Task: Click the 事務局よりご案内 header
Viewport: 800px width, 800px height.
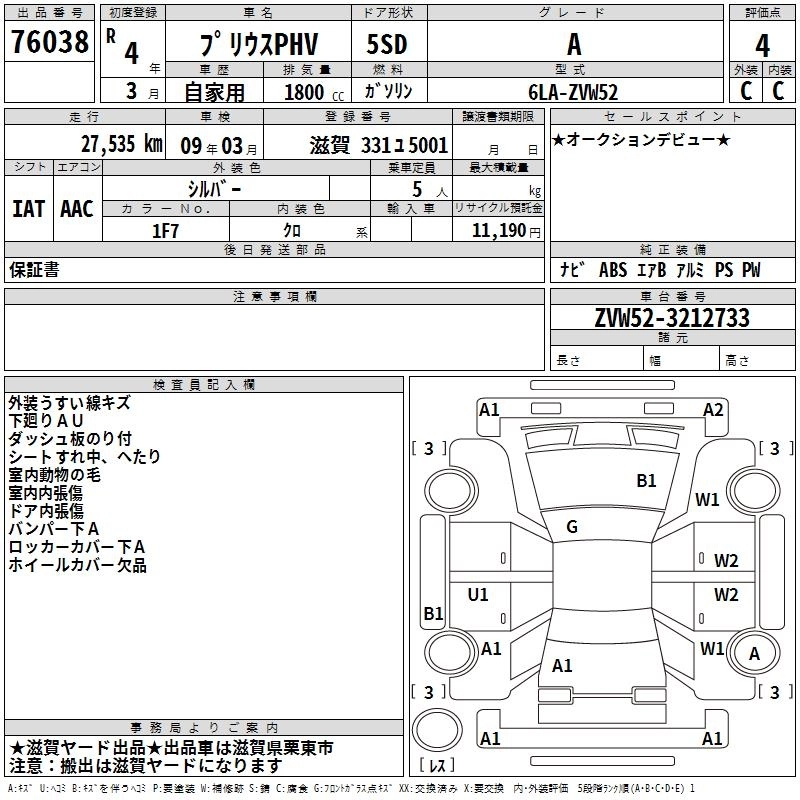Action: point(204,727)
